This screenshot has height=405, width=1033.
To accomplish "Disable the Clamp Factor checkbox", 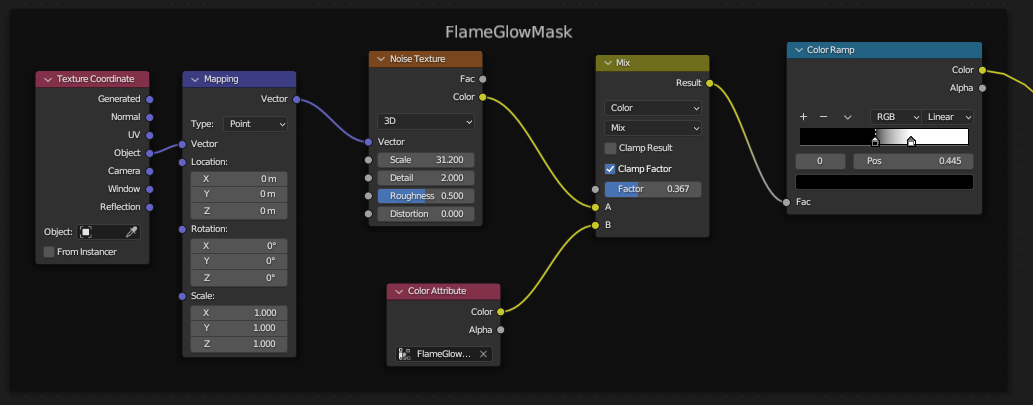I will [611, 169].
